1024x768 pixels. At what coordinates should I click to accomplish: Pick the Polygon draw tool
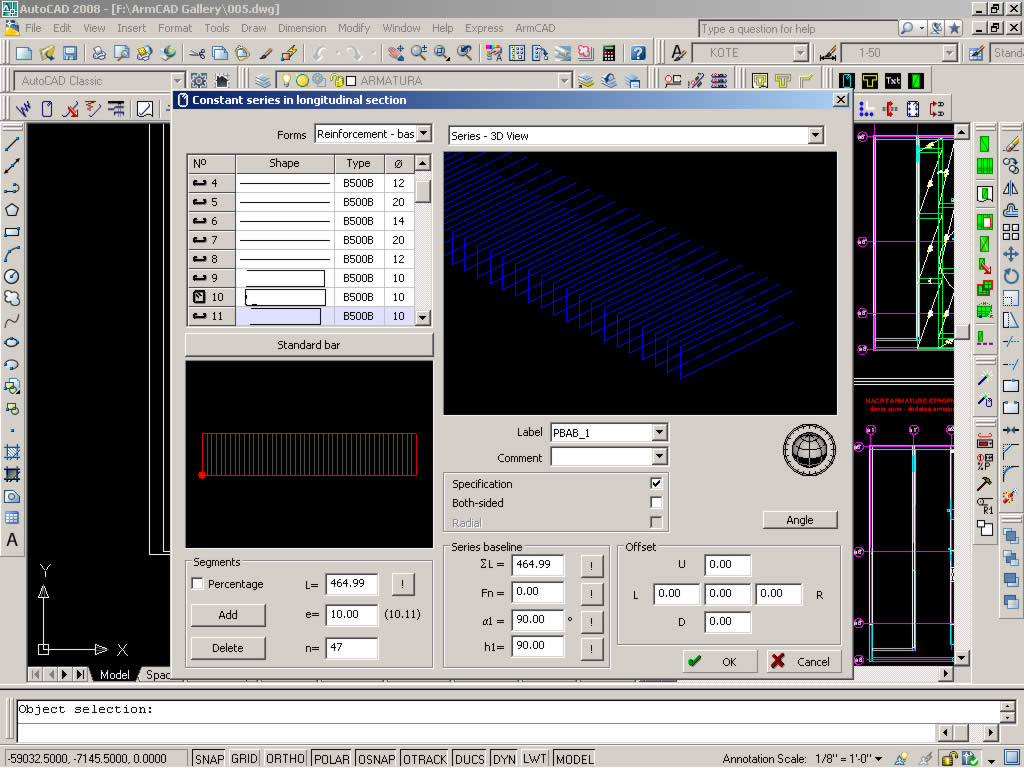coord(12,210)
